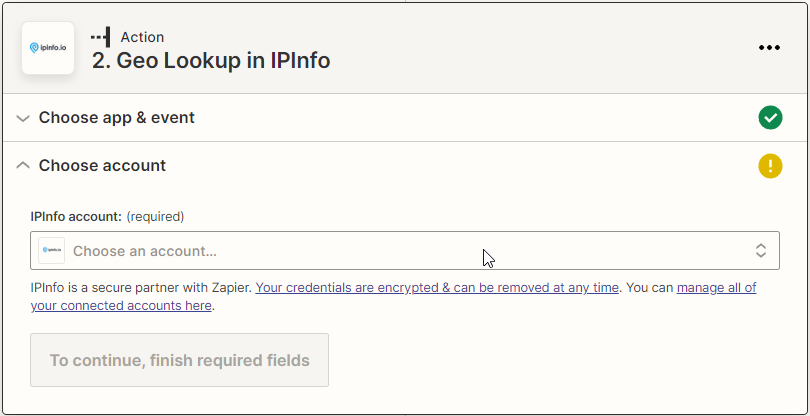The width and height of the screenshot is (810, 416).
Task: Select the Choose account section header
Action: (x=102, y=166)
